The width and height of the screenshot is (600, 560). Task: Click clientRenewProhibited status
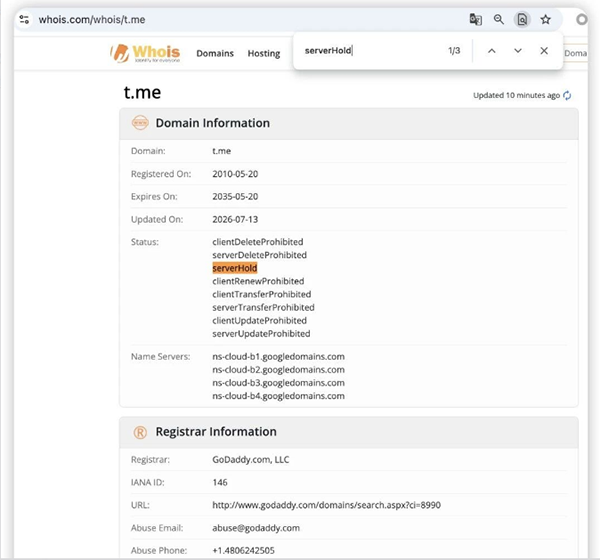(x=258, y=281)
